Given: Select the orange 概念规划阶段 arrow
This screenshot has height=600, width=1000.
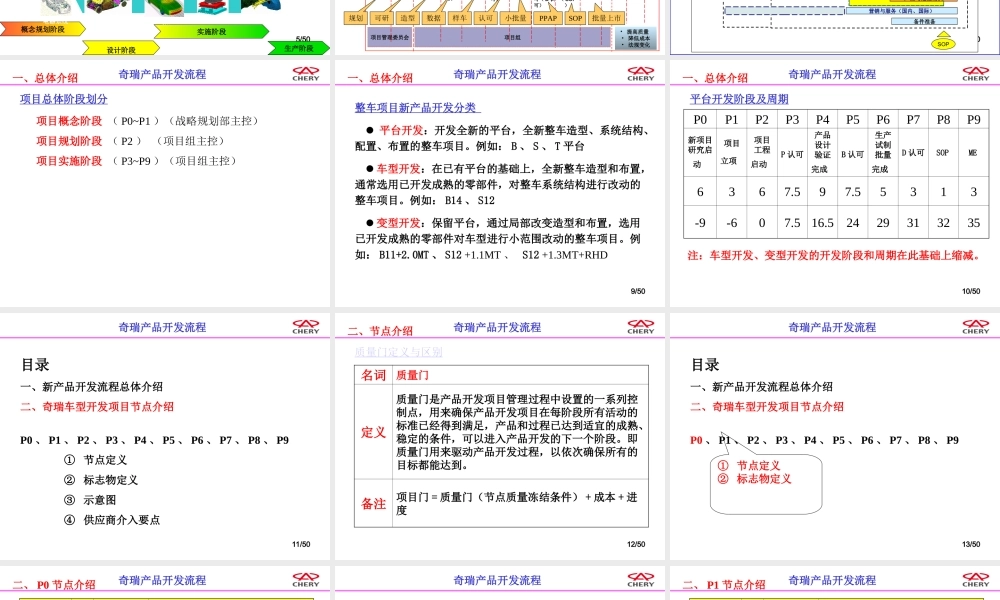Looking at the screenshot, I should tap(42, 29).
